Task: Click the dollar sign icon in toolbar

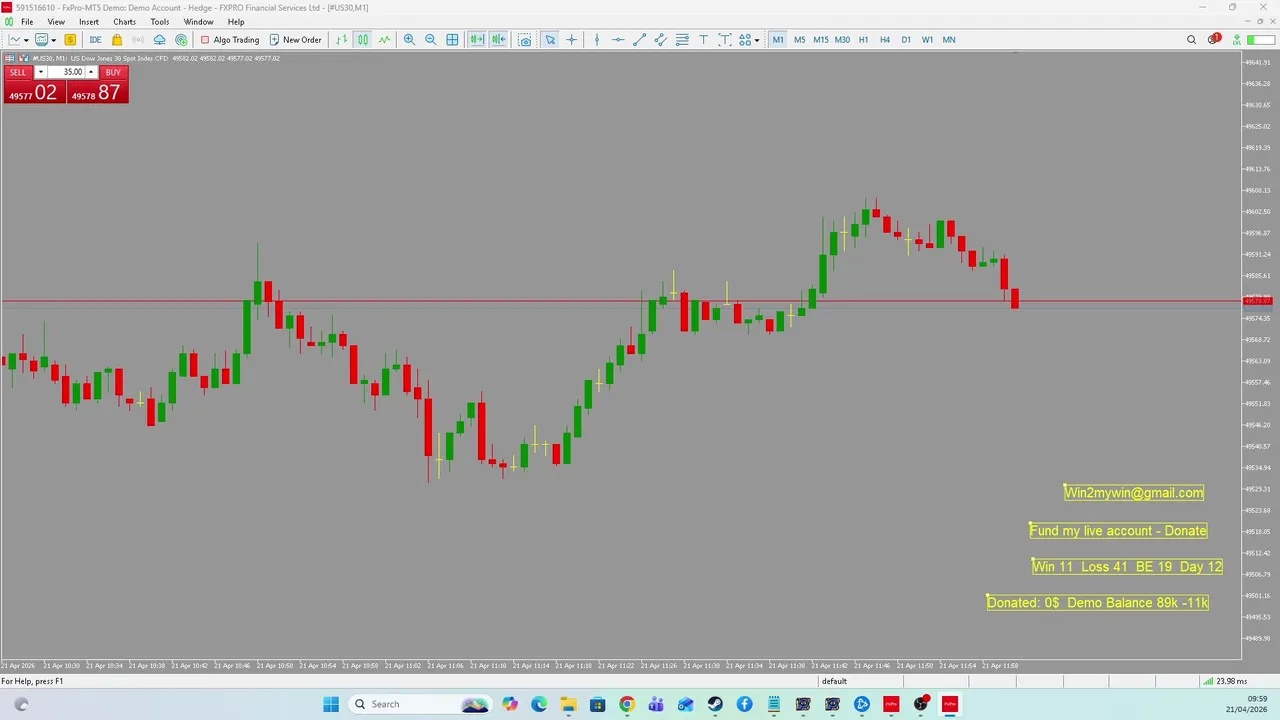Action: pyautogui.click(x=70, y=40)
